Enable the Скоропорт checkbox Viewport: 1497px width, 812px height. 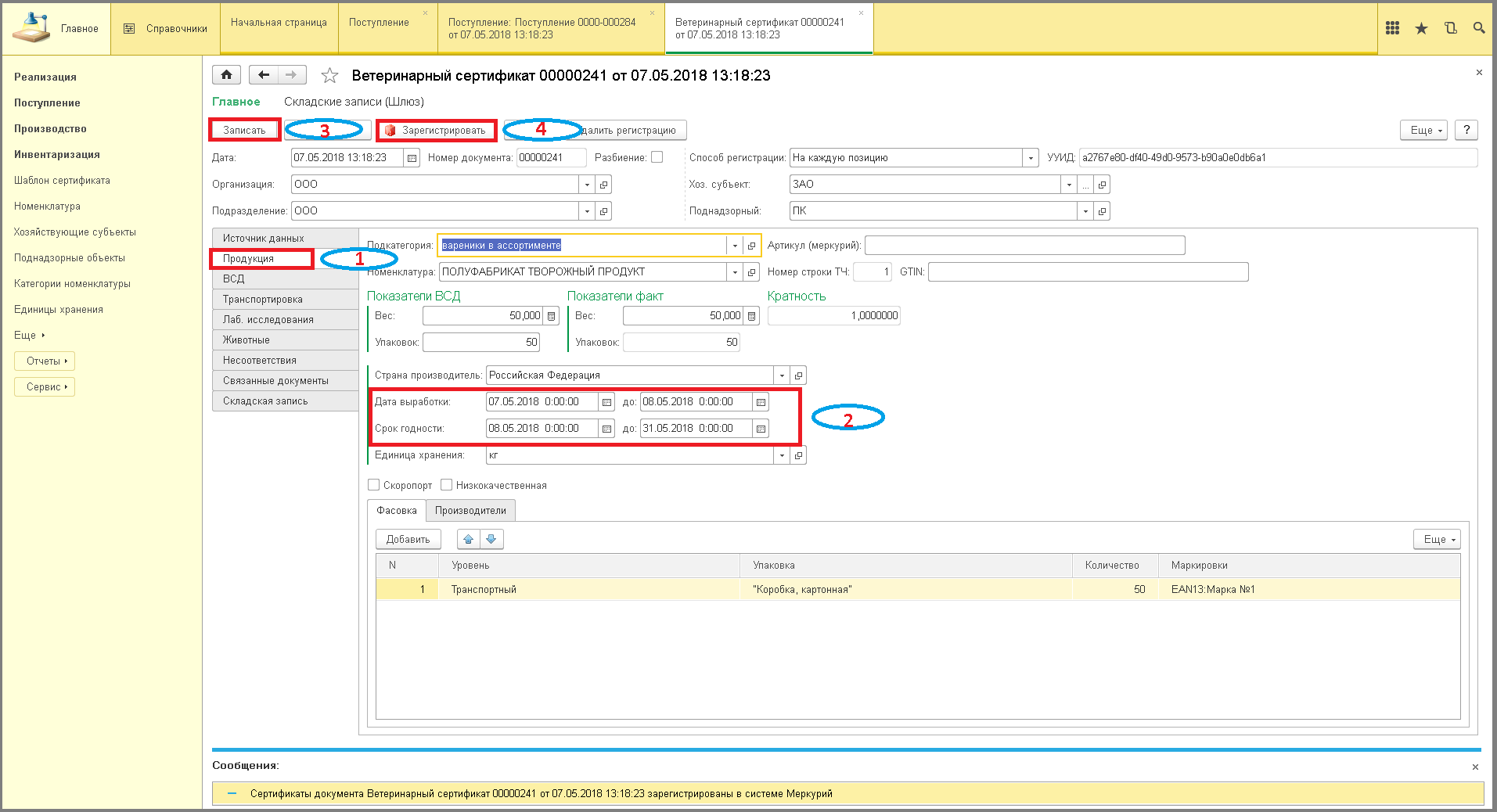tap(374, 485)
